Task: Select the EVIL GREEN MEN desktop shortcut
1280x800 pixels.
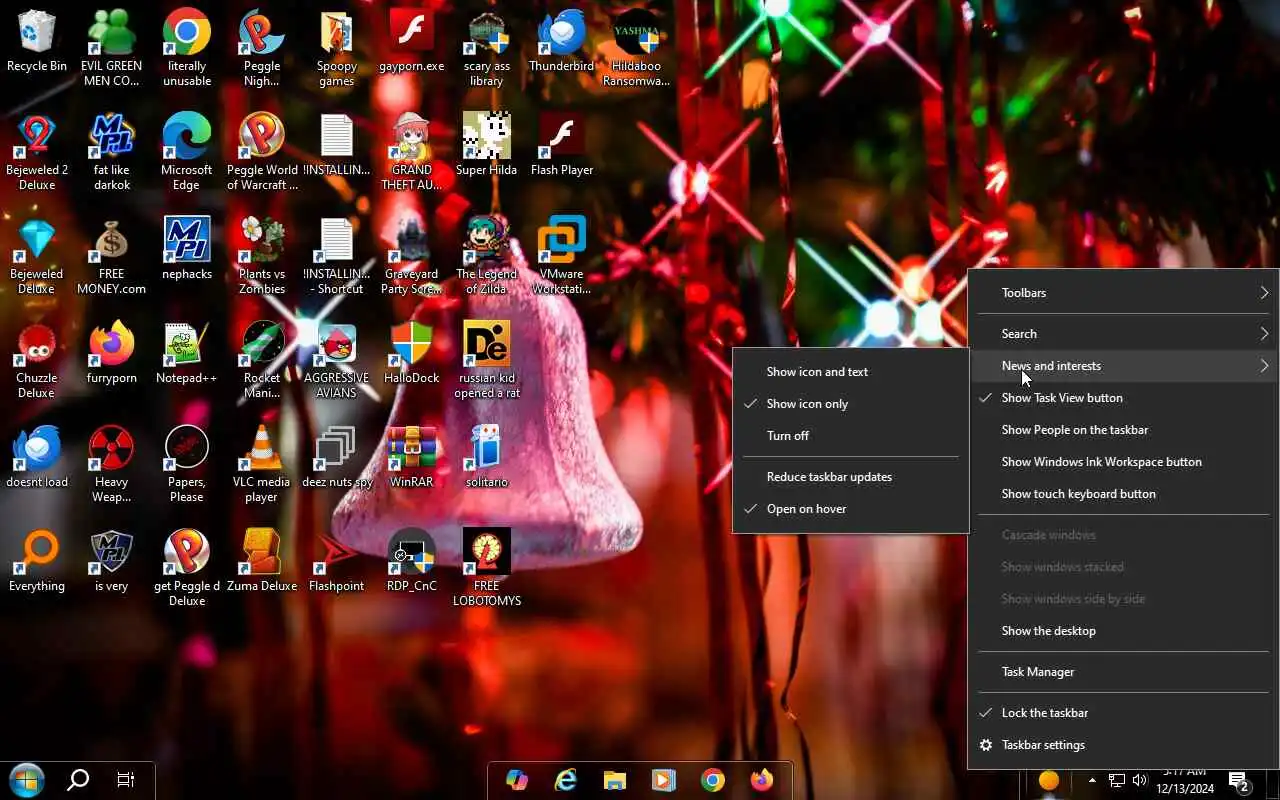Action: click(x=112, y=48)
